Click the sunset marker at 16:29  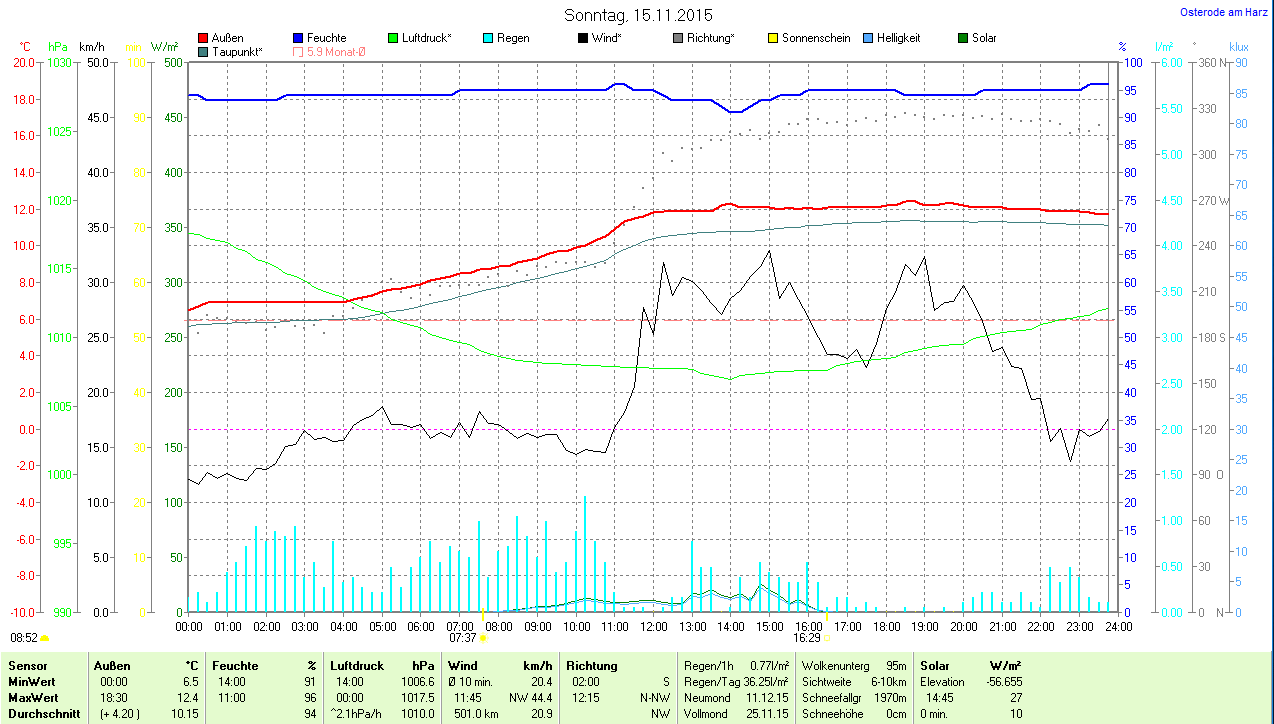pyautogui.click(x=825, y=637)
